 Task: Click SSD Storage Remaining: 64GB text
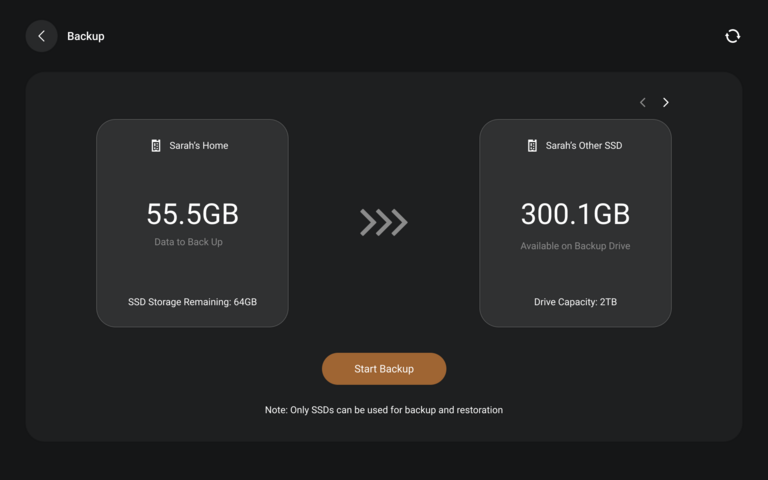[192, 302]
